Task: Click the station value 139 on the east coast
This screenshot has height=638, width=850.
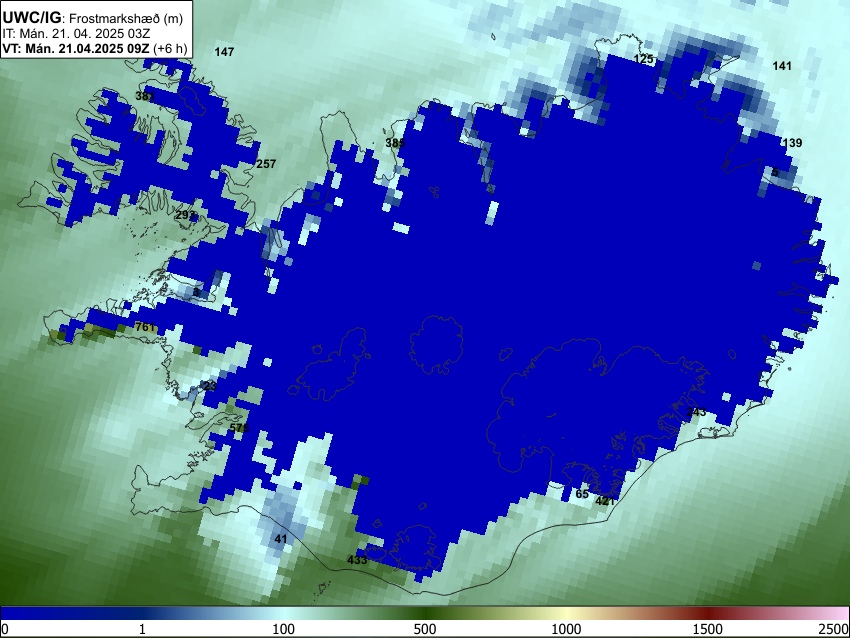Action: point(792,143)
